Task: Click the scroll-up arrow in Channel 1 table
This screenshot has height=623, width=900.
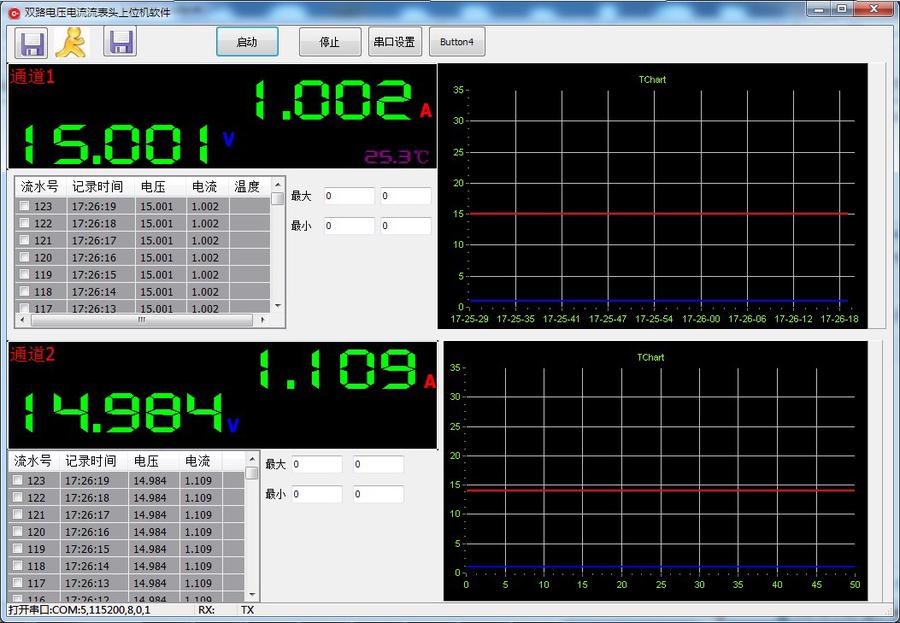Action: click(277, 185)
